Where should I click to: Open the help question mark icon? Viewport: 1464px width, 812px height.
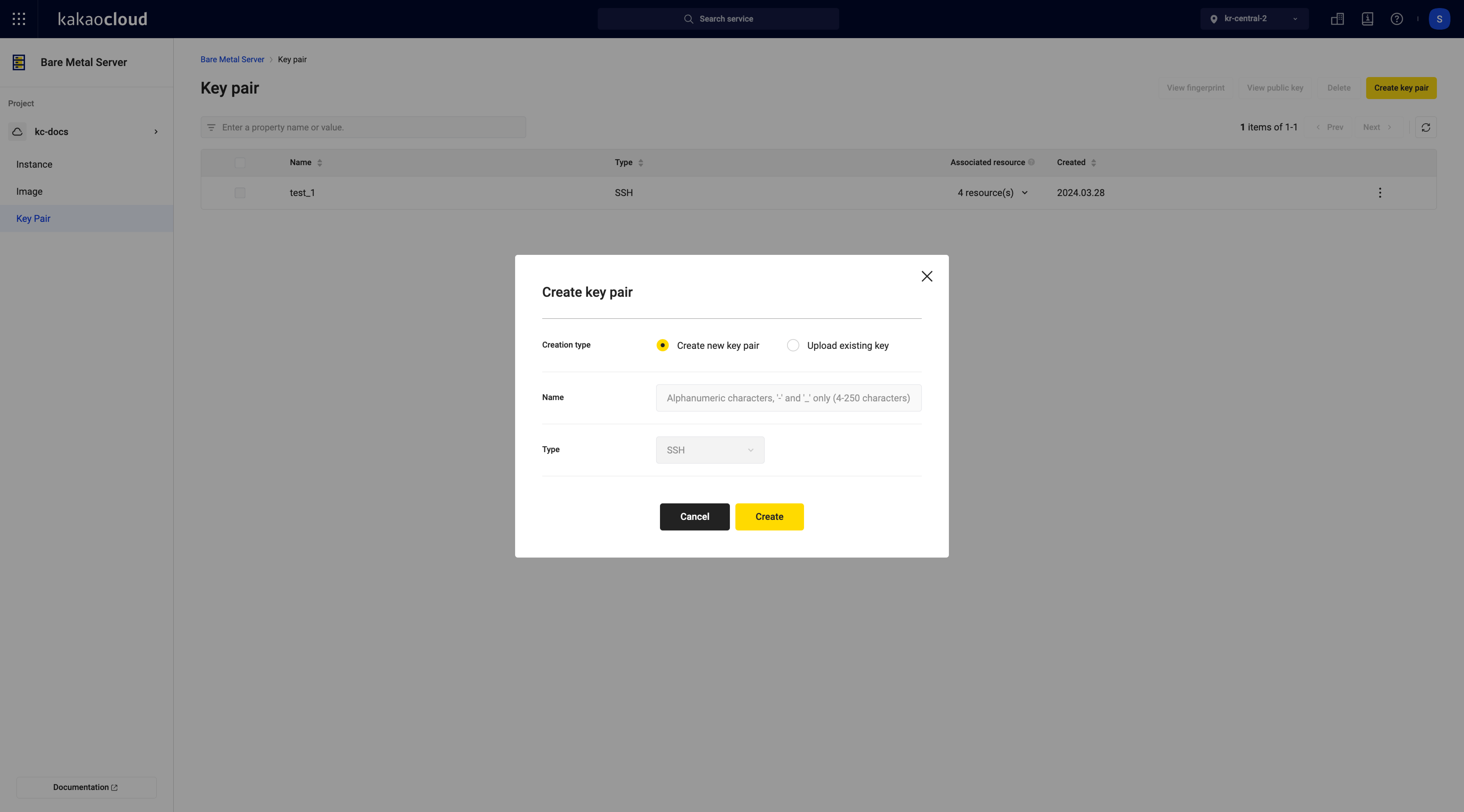1396,19
